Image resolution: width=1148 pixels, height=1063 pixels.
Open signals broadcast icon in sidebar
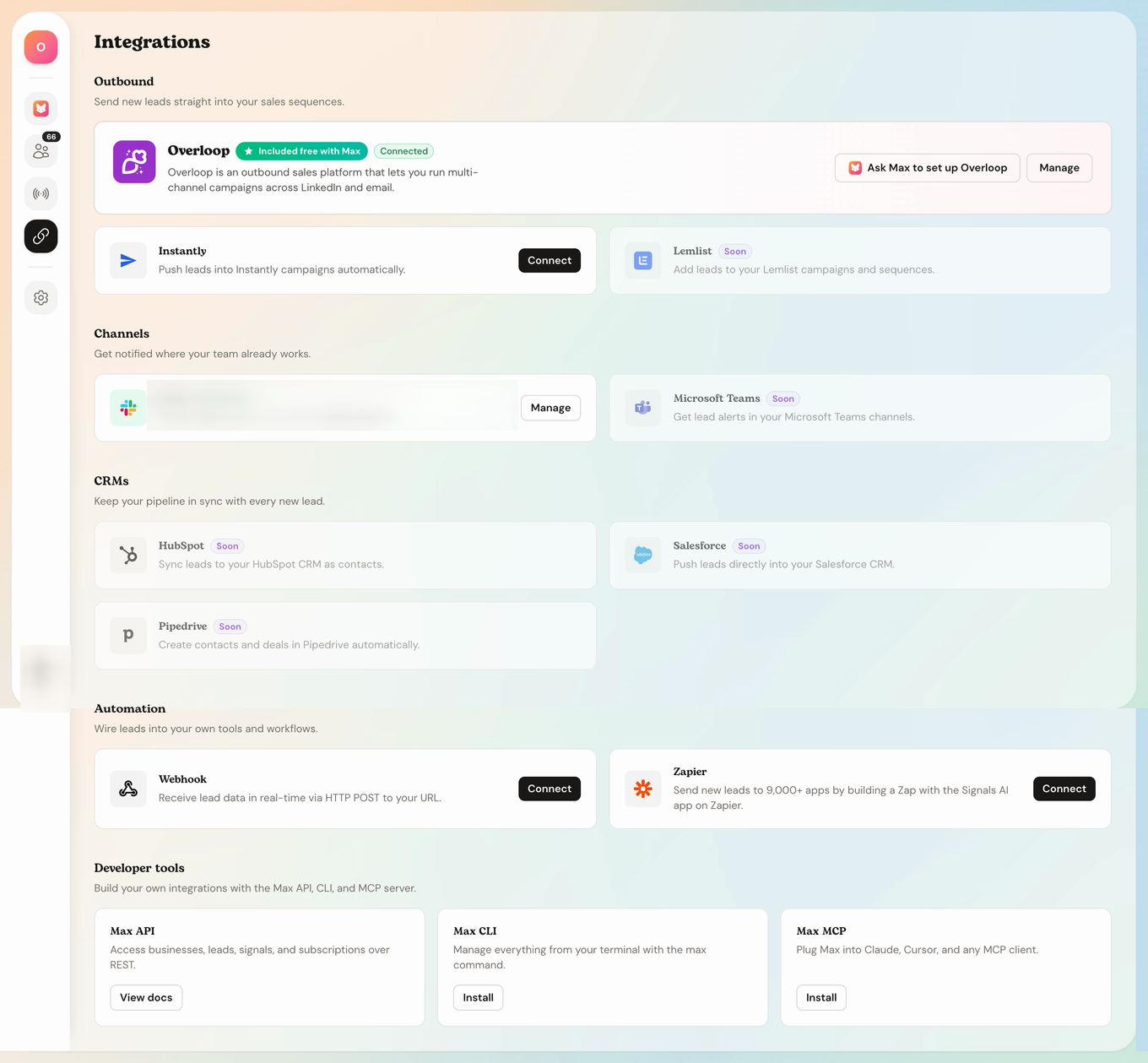pyautogui.click(x=41, y=193)
